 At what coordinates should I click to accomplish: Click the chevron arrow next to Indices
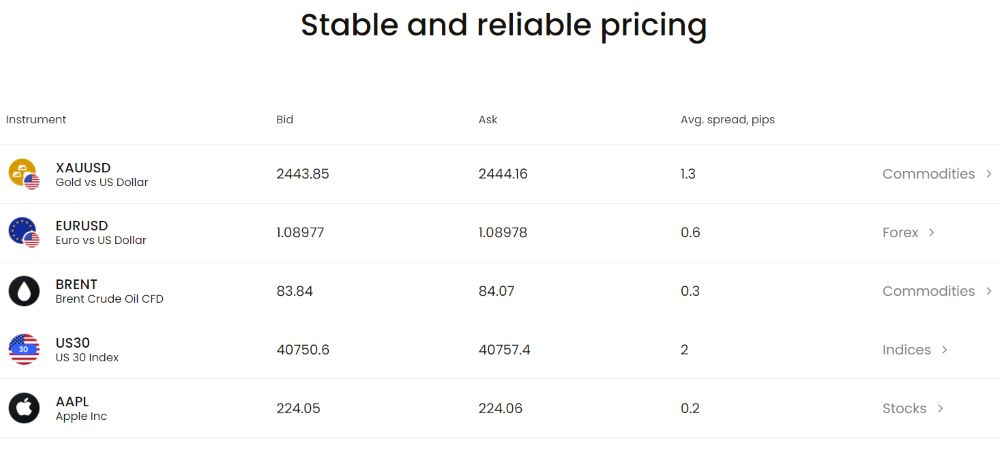click(x=944, y=350)
